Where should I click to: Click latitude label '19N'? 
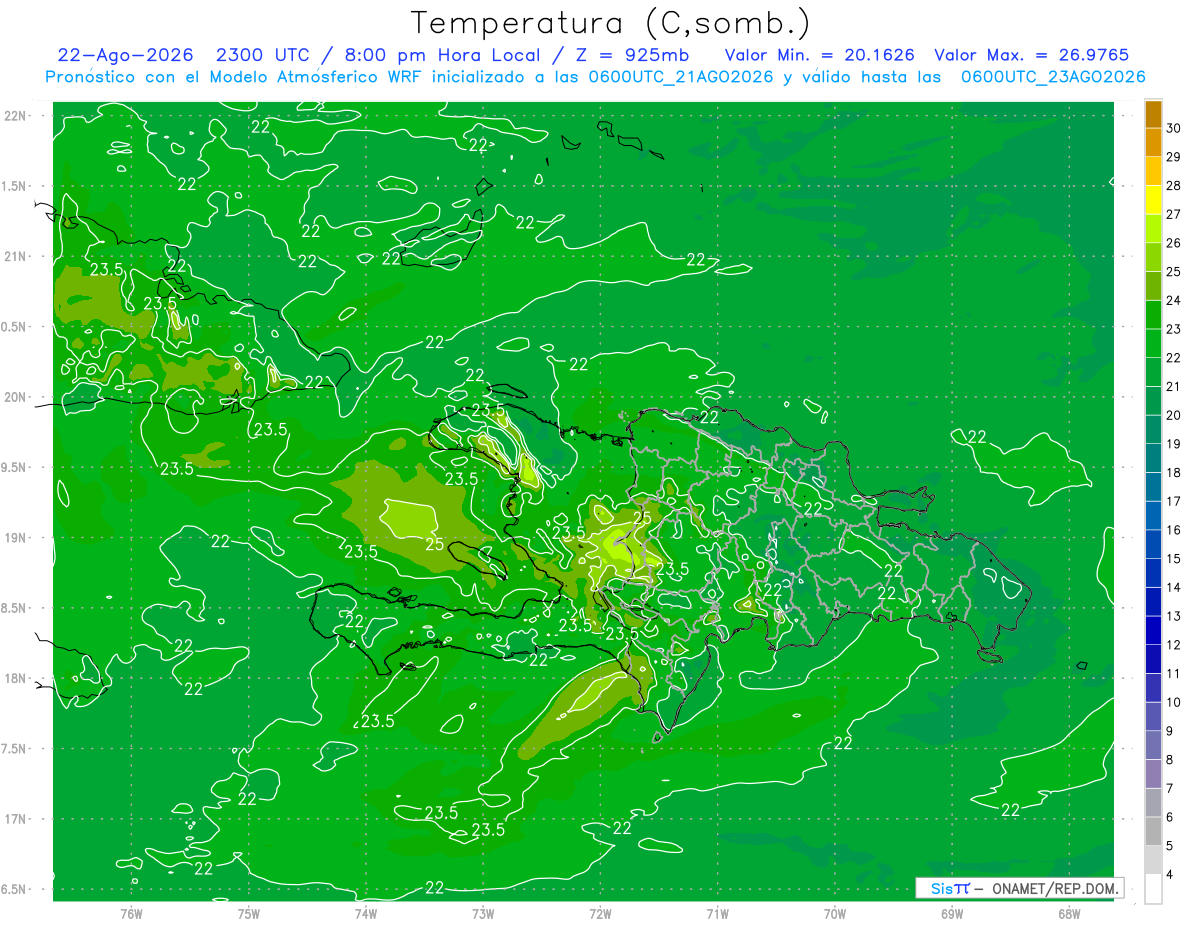pyautogui.click(x=17, y=538)
